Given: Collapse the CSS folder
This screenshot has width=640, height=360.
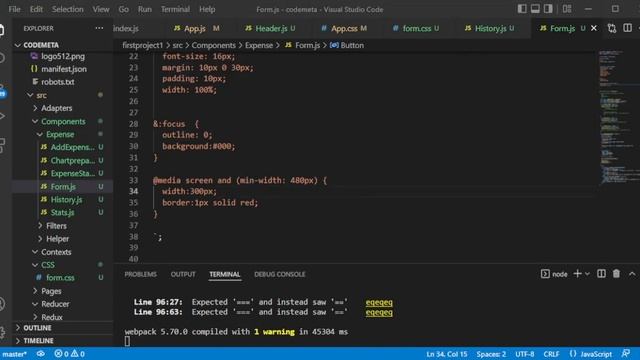Looking at the screenshot, I should coord(47,264).
